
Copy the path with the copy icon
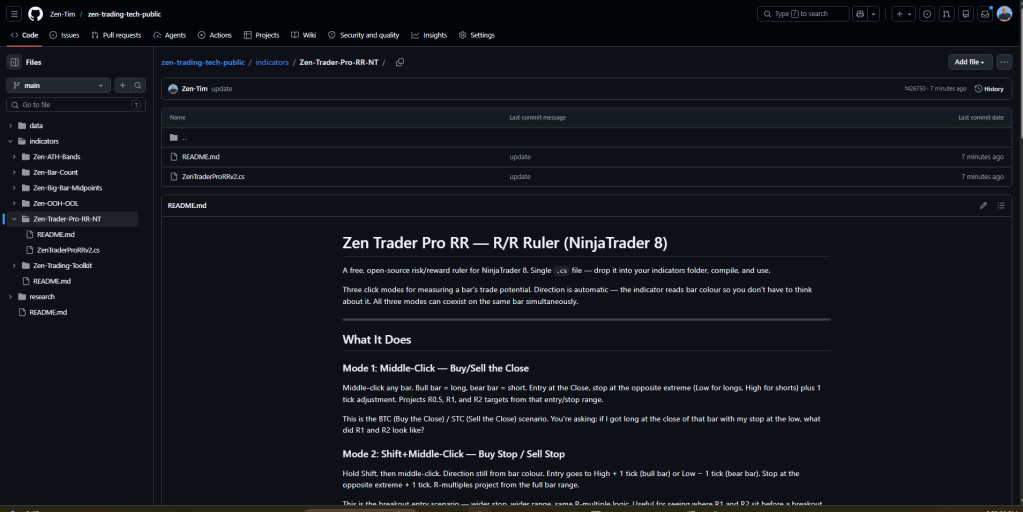pos(400,62)
